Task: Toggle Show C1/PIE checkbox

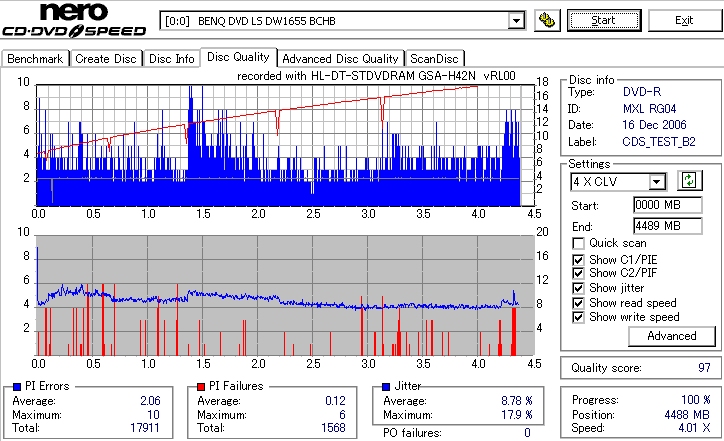Action: (x=578, y=260)
